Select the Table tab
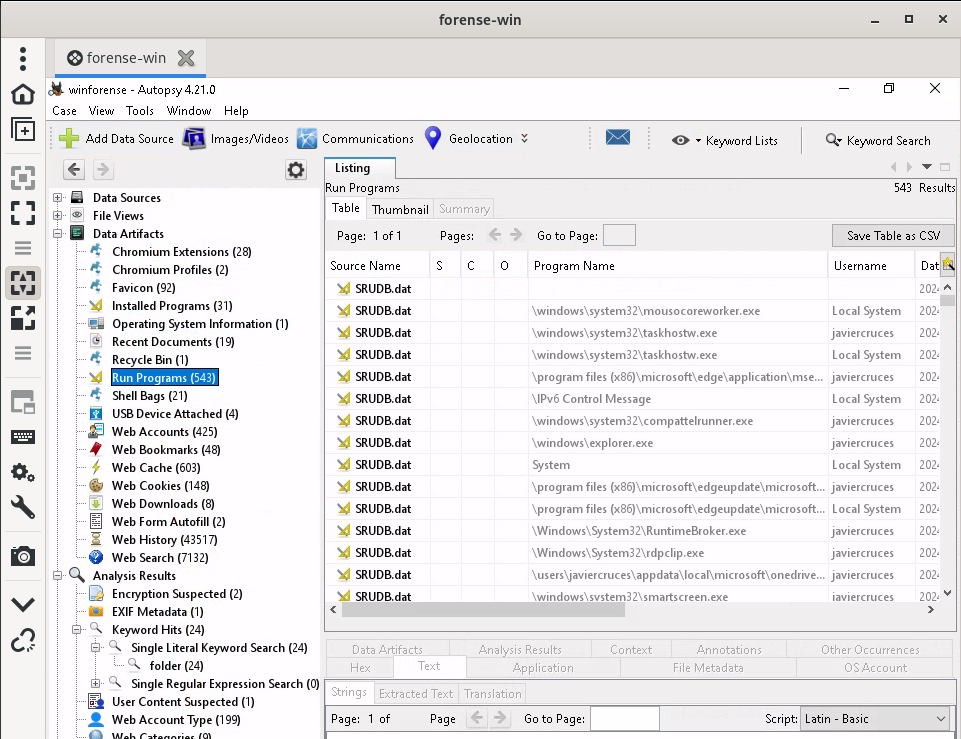The width and height of the screenshot is (961, 739). tap(346, 208)
